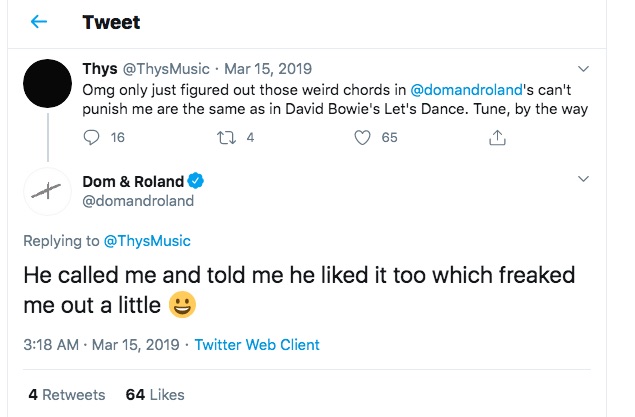Click the 3:18 AM timestamp
The image size is (635, 417).
point(50,345)
